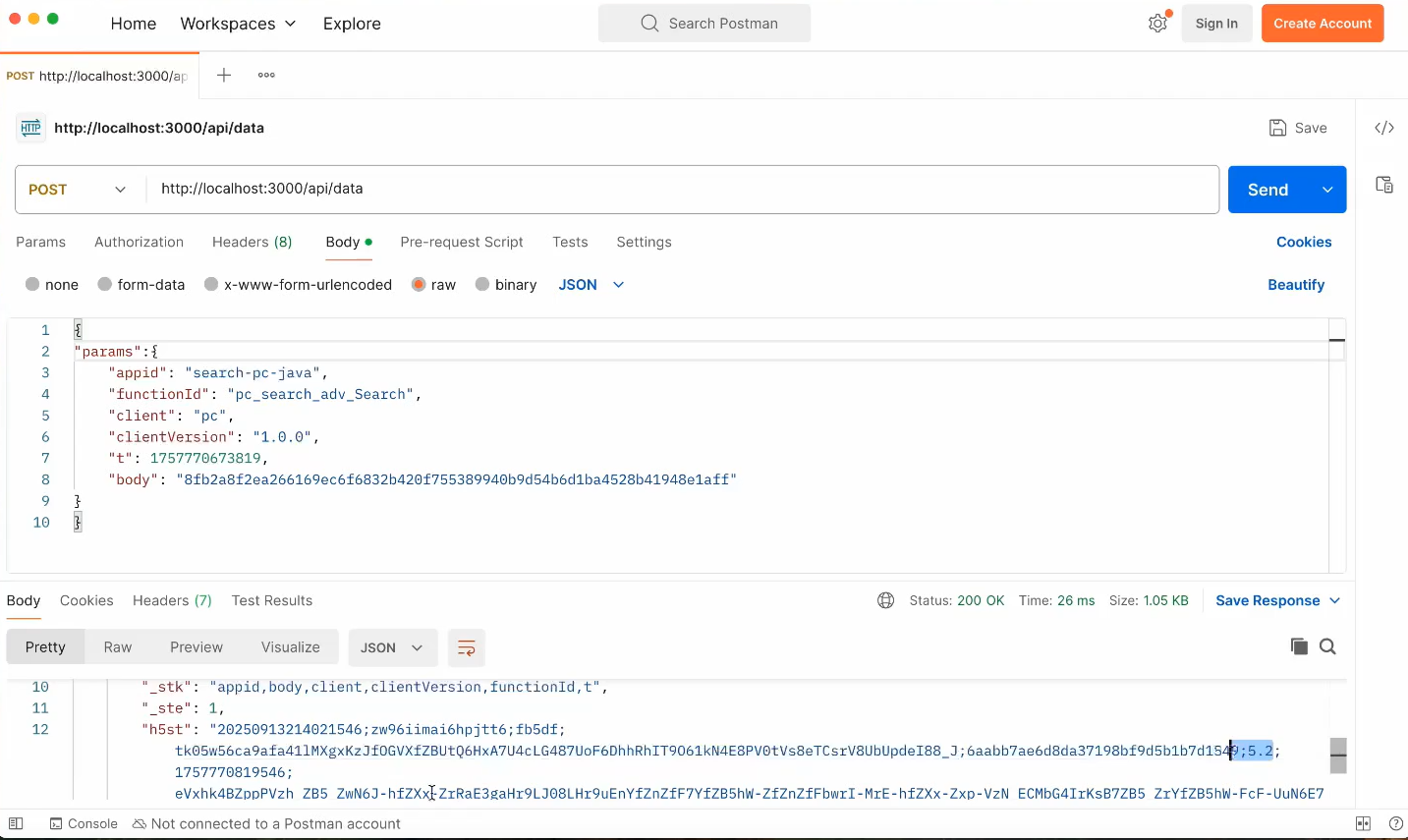Expand the Save Response chevron

[1335, 600]
